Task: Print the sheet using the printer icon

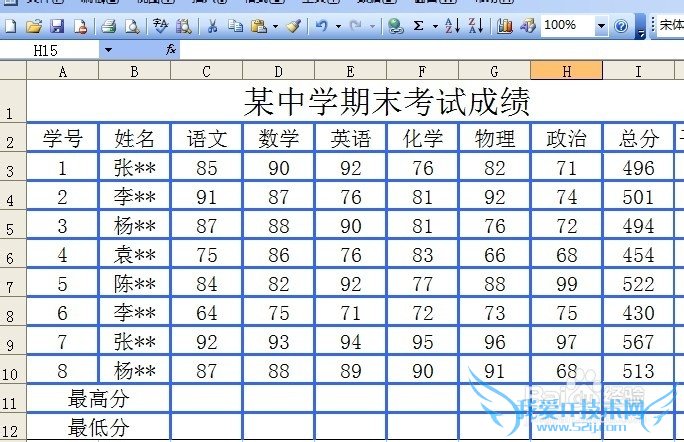Action: click(108, 27)
